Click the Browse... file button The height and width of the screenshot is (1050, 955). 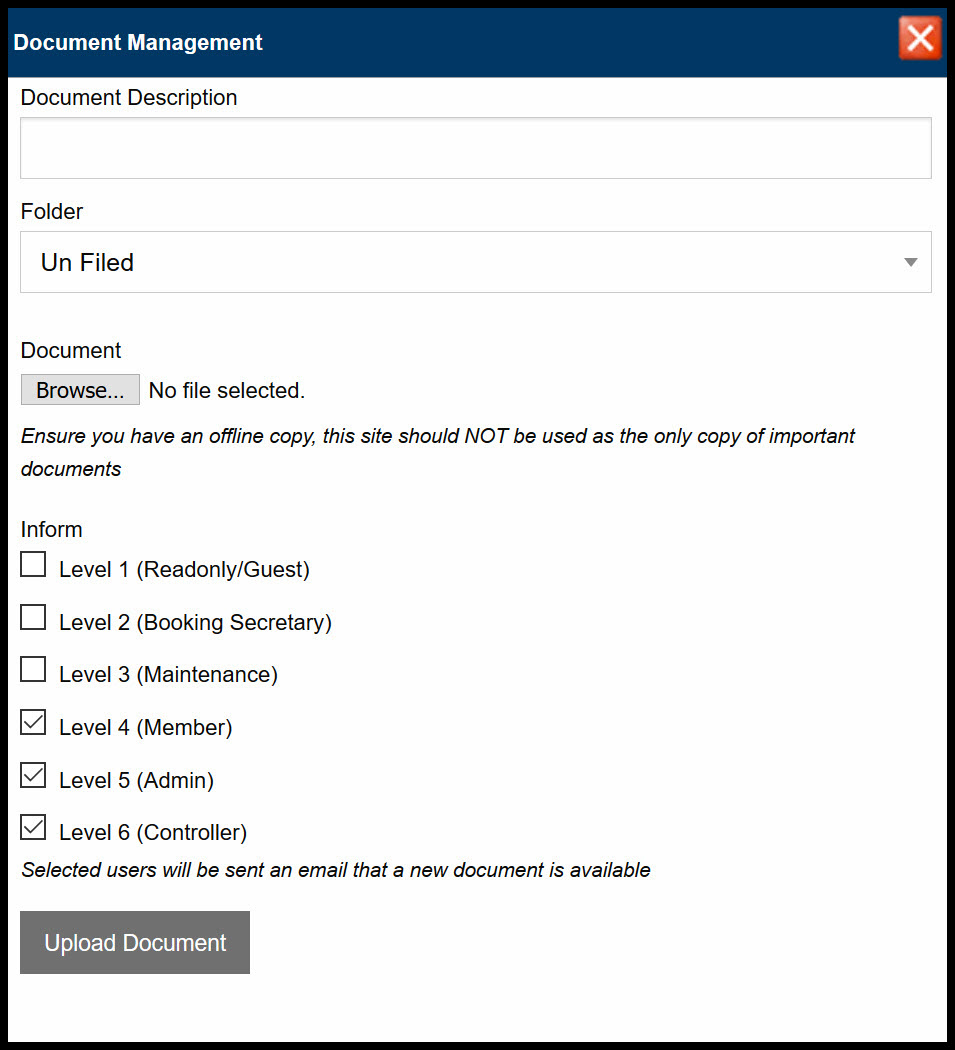pyautogui.click(x=80, y=390)
